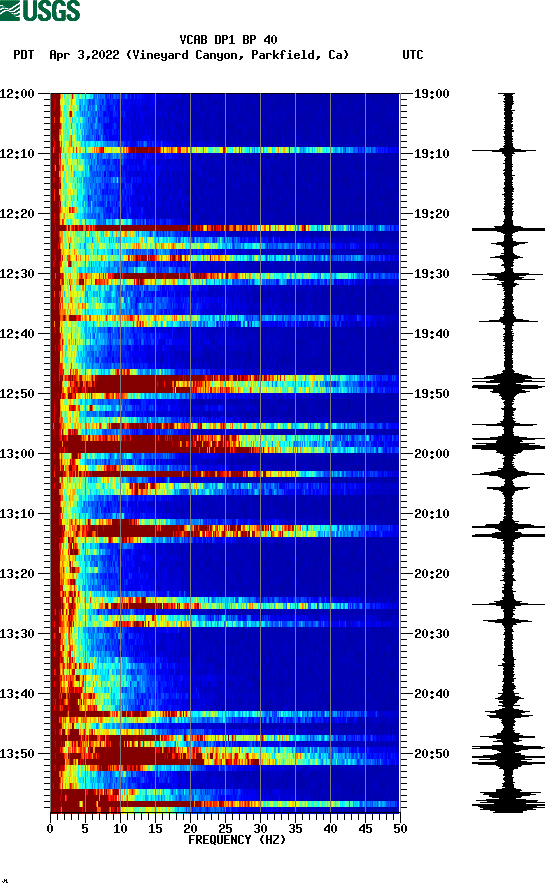Screen dimensions: 552x892
Task: Click the 35 Hz frequency axis label
Action: coord(295,829)
